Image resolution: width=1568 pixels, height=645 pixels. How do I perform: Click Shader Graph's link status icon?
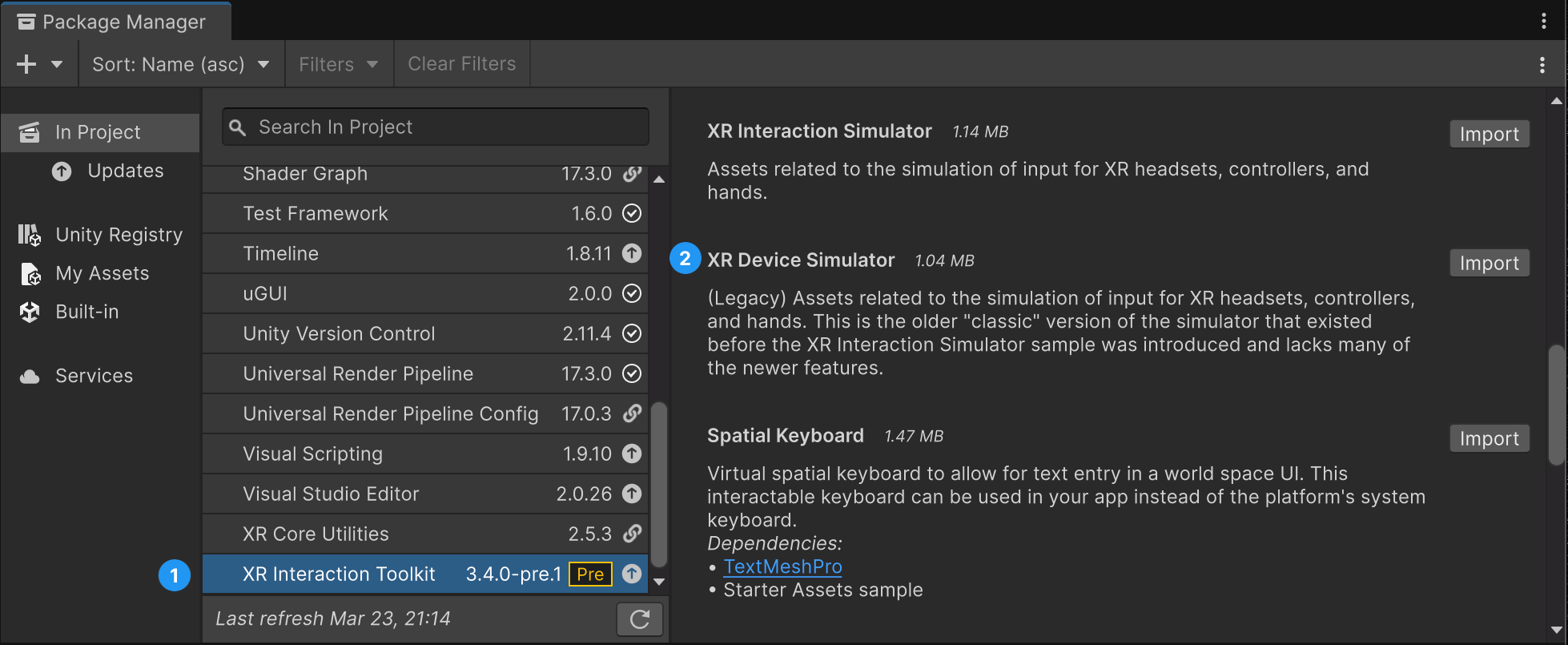633,173
